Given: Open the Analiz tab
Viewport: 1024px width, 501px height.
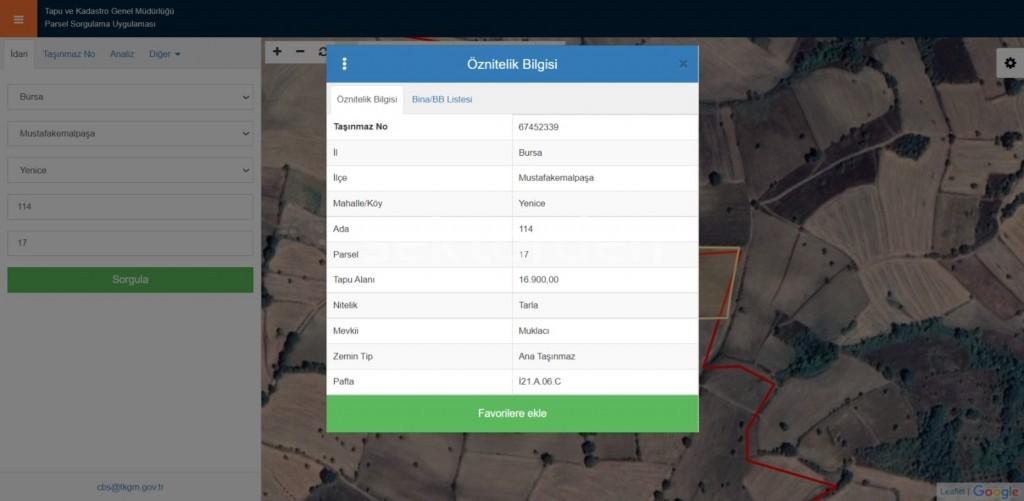Looking at the screenshot, I should [121, 54].
